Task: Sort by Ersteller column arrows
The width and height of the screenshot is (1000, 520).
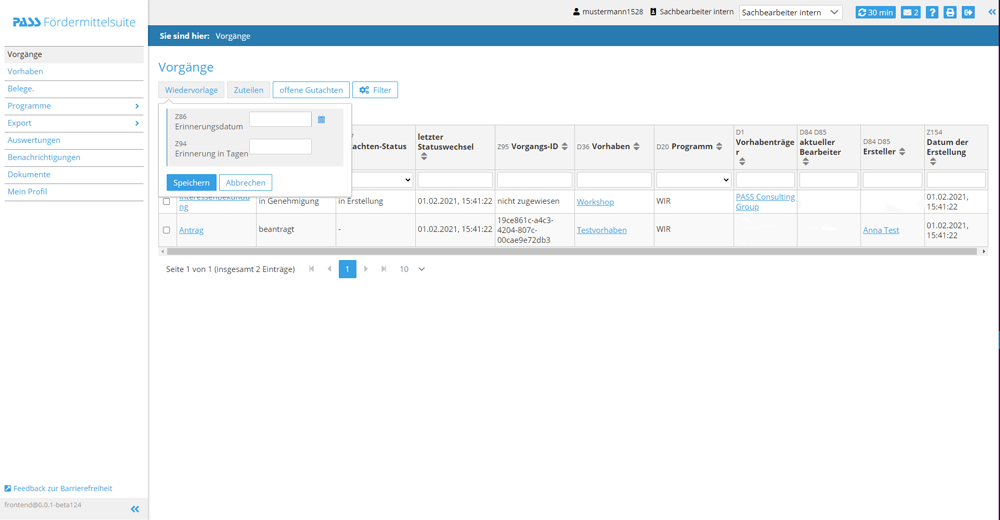Action: coord(902,152)
